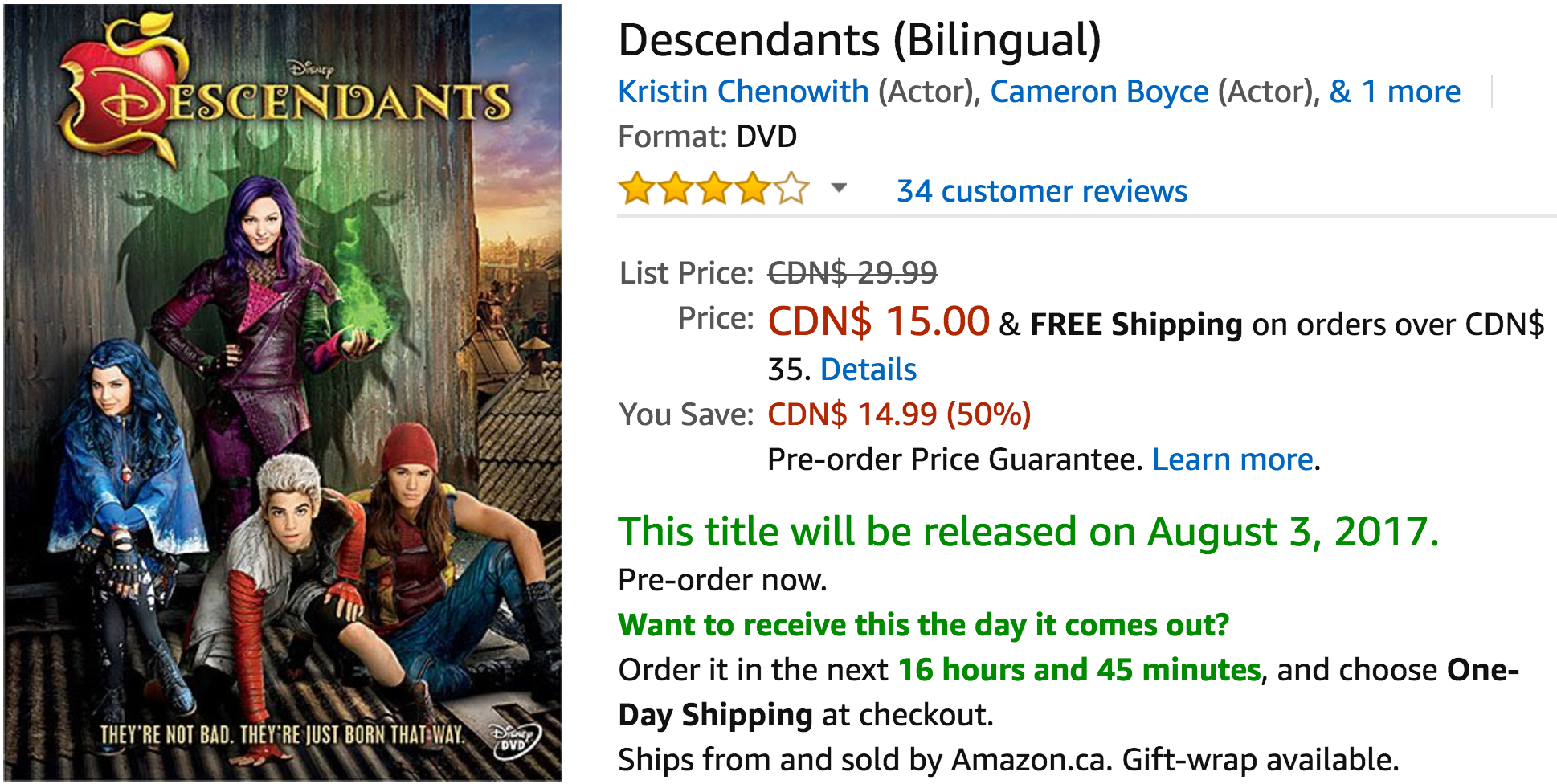Click the August 3, 2017 release notice
Viewport: 1557px width, 784px height.
tap(1028, 532)
